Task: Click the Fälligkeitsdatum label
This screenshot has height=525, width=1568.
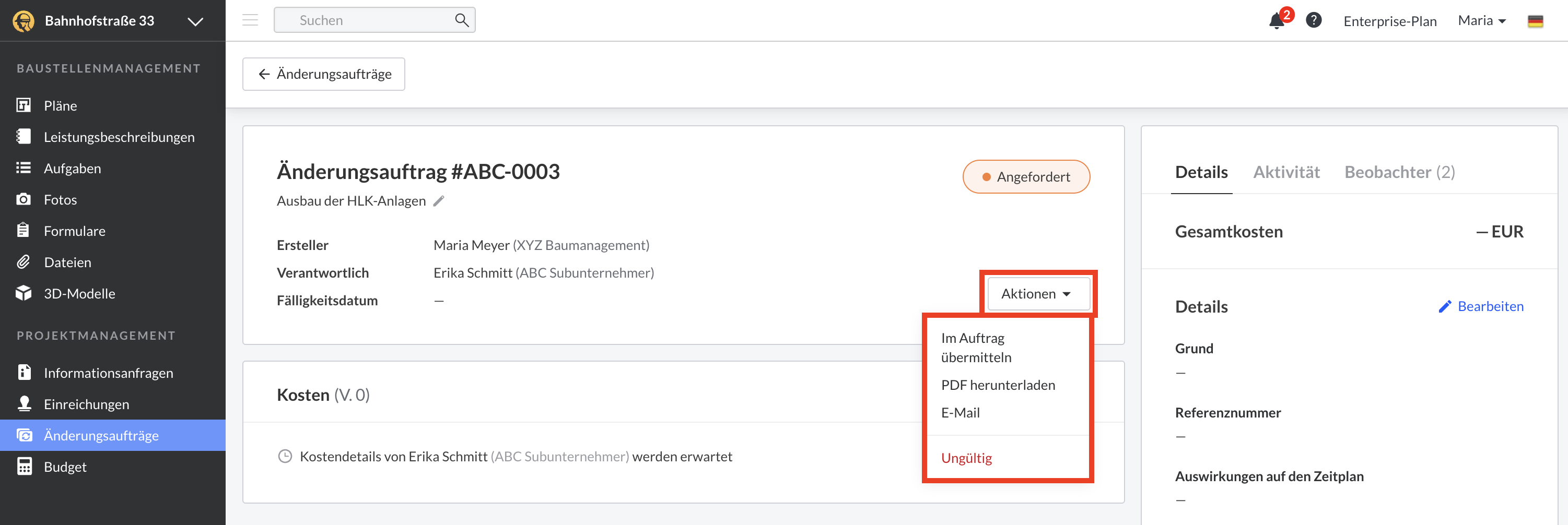Action: [327, 301]
